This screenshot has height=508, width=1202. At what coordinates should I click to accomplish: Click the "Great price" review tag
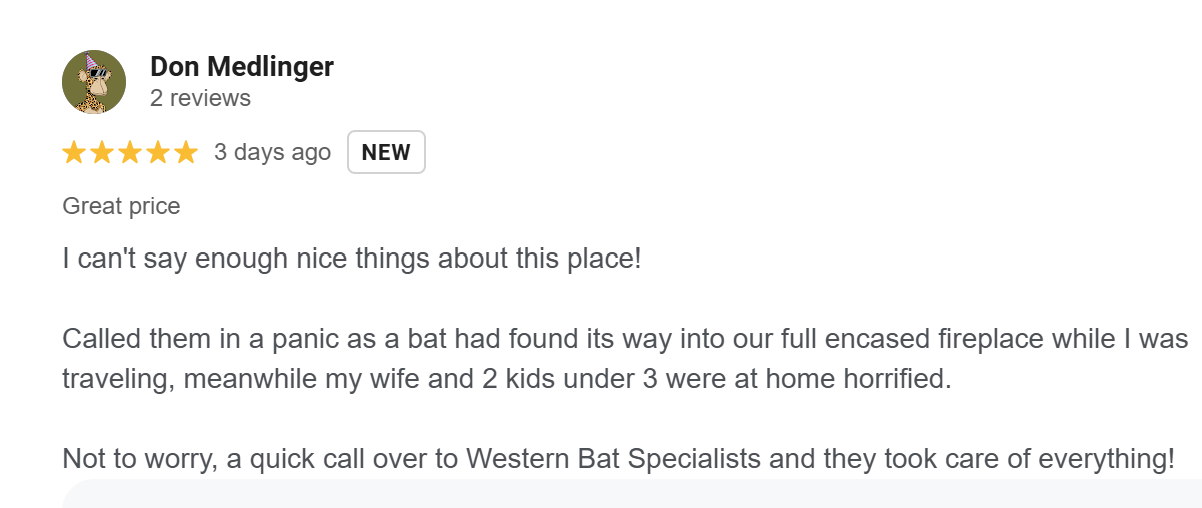click(x=121, y=207)
